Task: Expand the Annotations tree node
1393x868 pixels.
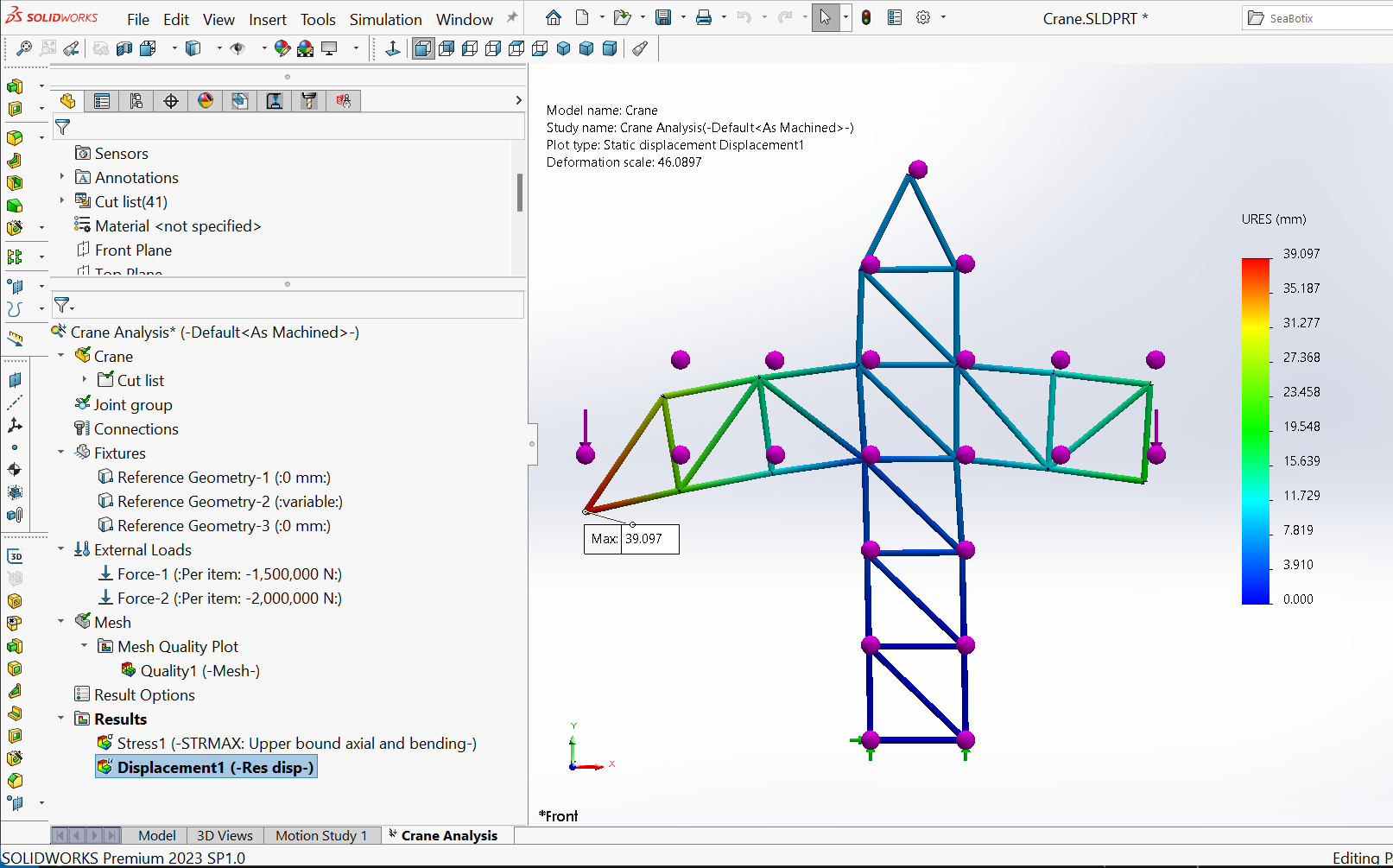Action: coord(61,177)
